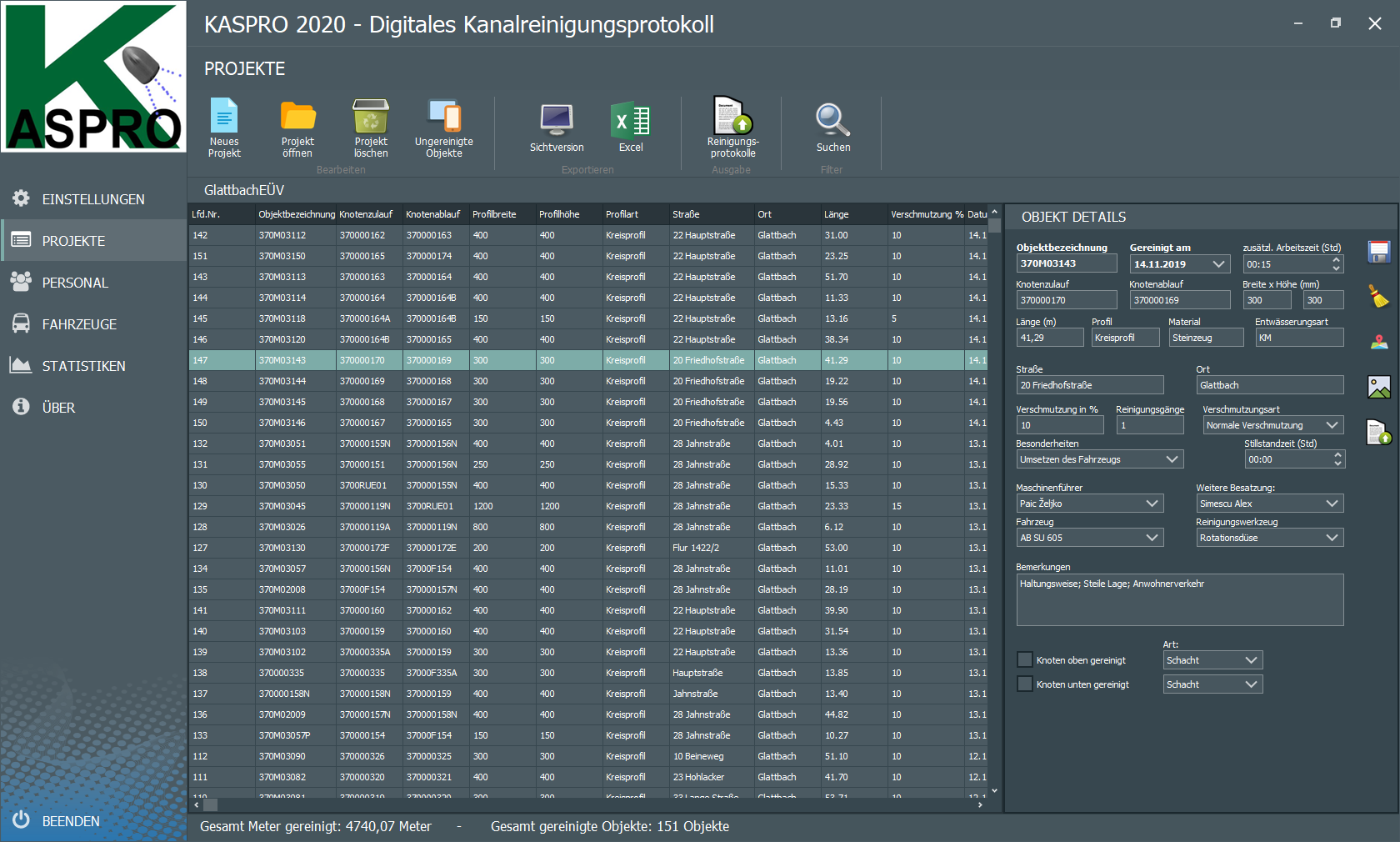
Task: Click the Suchen magnifier icon
Action: click(832, 121)
